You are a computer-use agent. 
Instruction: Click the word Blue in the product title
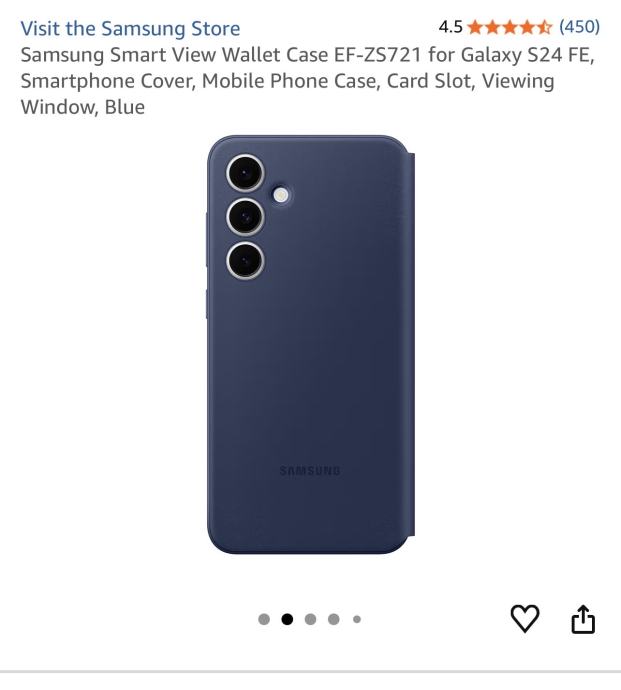pyautogui.click(x=125, y=107)
